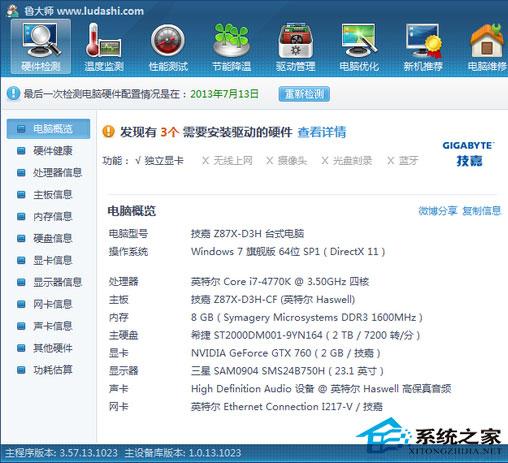
Task: Click the detection date 2013年7月13日
Action: tap(224, 94)
